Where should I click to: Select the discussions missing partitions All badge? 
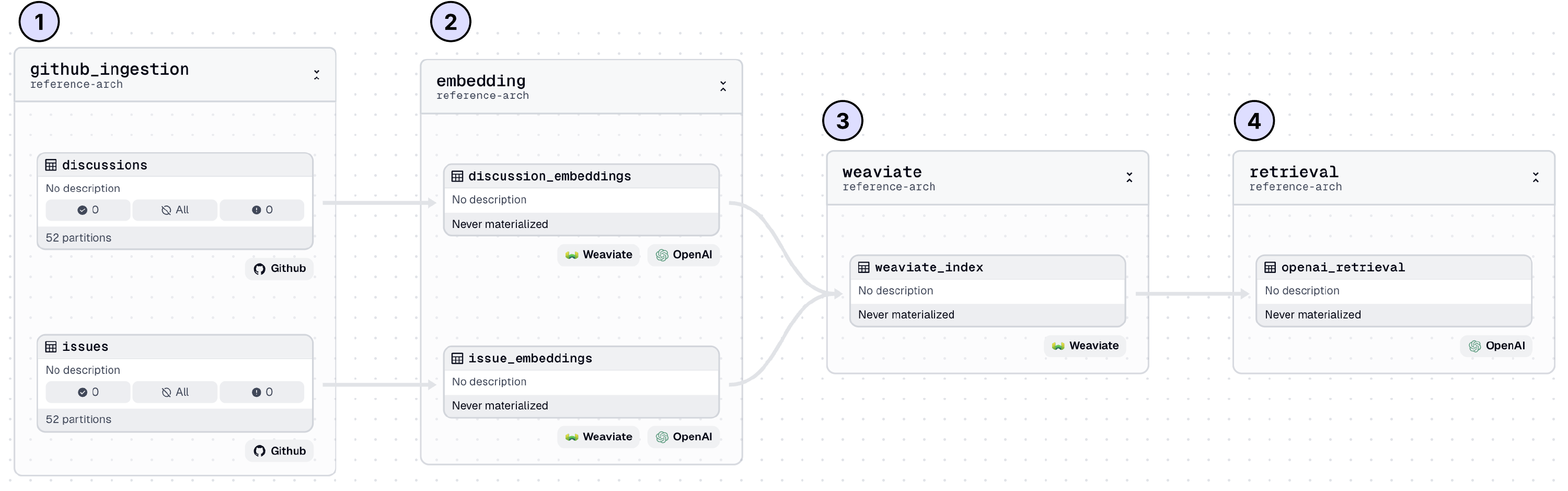[175, 210]
